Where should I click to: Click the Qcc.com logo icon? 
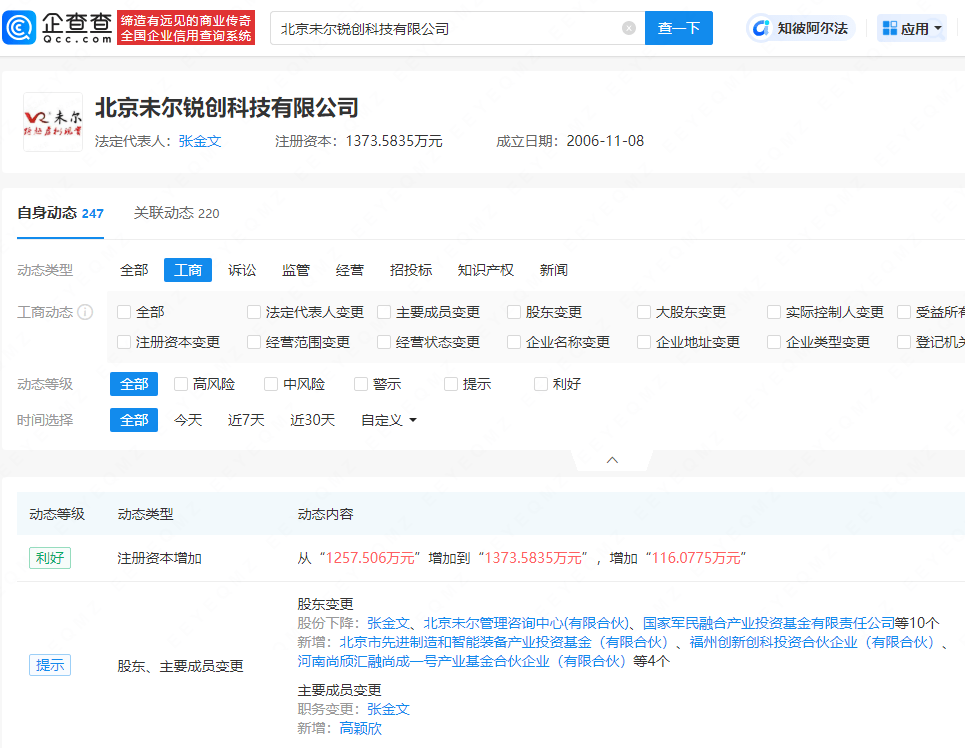19,28
